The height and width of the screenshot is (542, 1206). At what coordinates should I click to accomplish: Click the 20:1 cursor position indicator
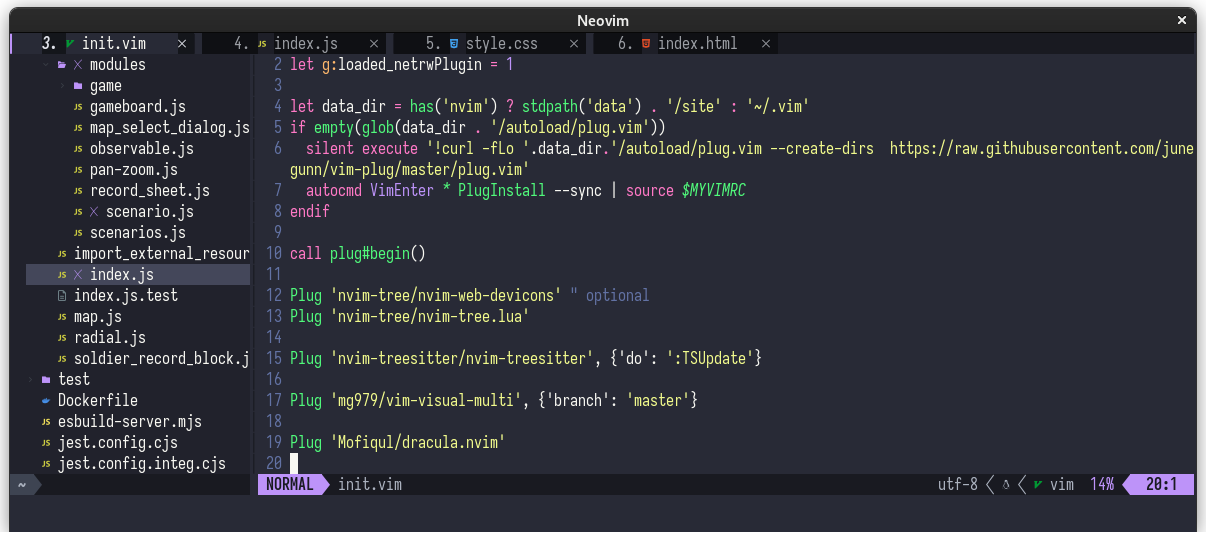point(1161,485)
